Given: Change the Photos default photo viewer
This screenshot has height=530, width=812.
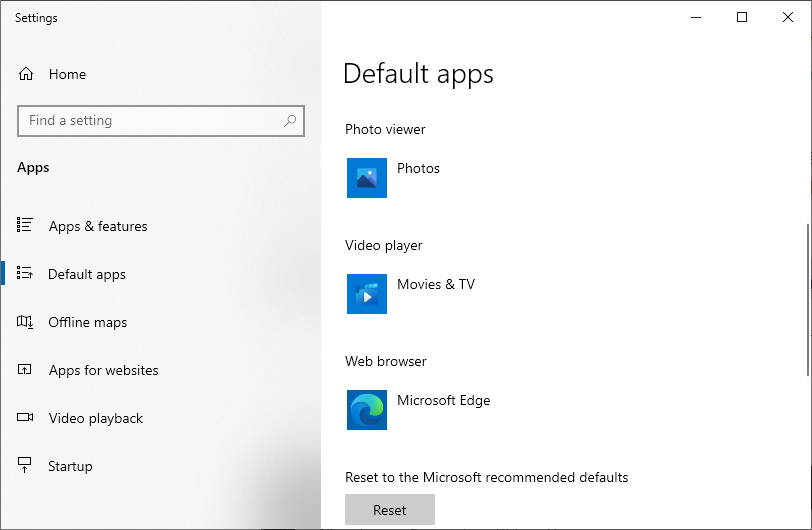Looking at the screenshot, I should [418, 169].
